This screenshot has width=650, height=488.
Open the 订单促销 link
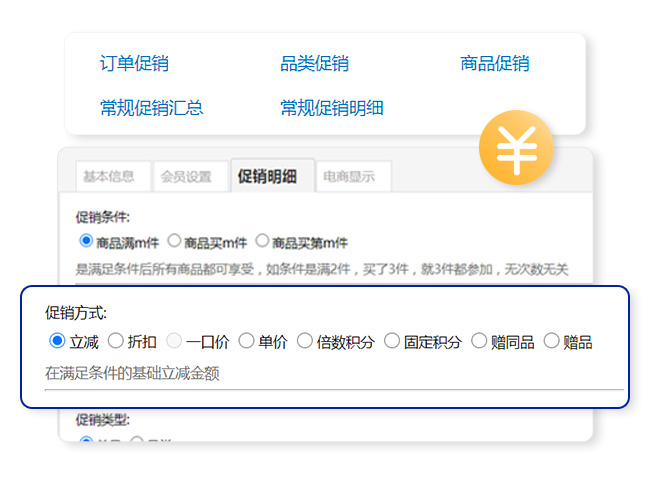(134, 64)
